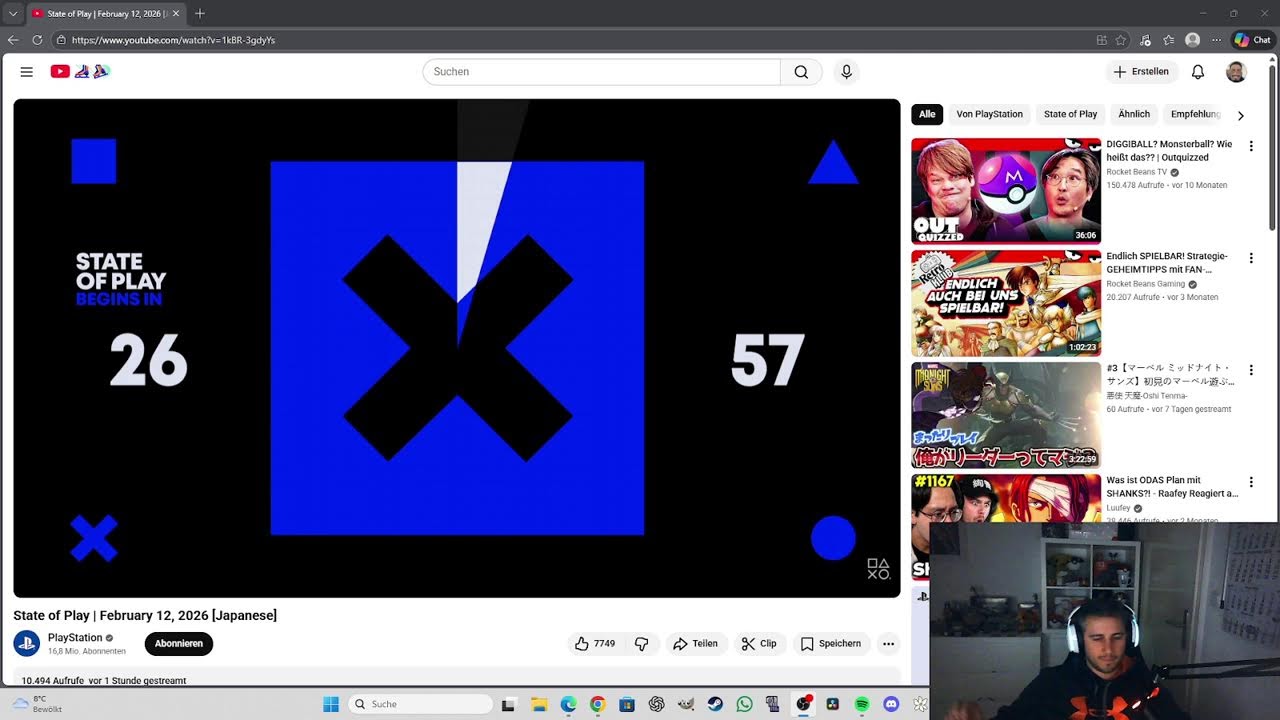Open the DIGGIBALL Outquizzed video thumbnail

point(1006,191)
